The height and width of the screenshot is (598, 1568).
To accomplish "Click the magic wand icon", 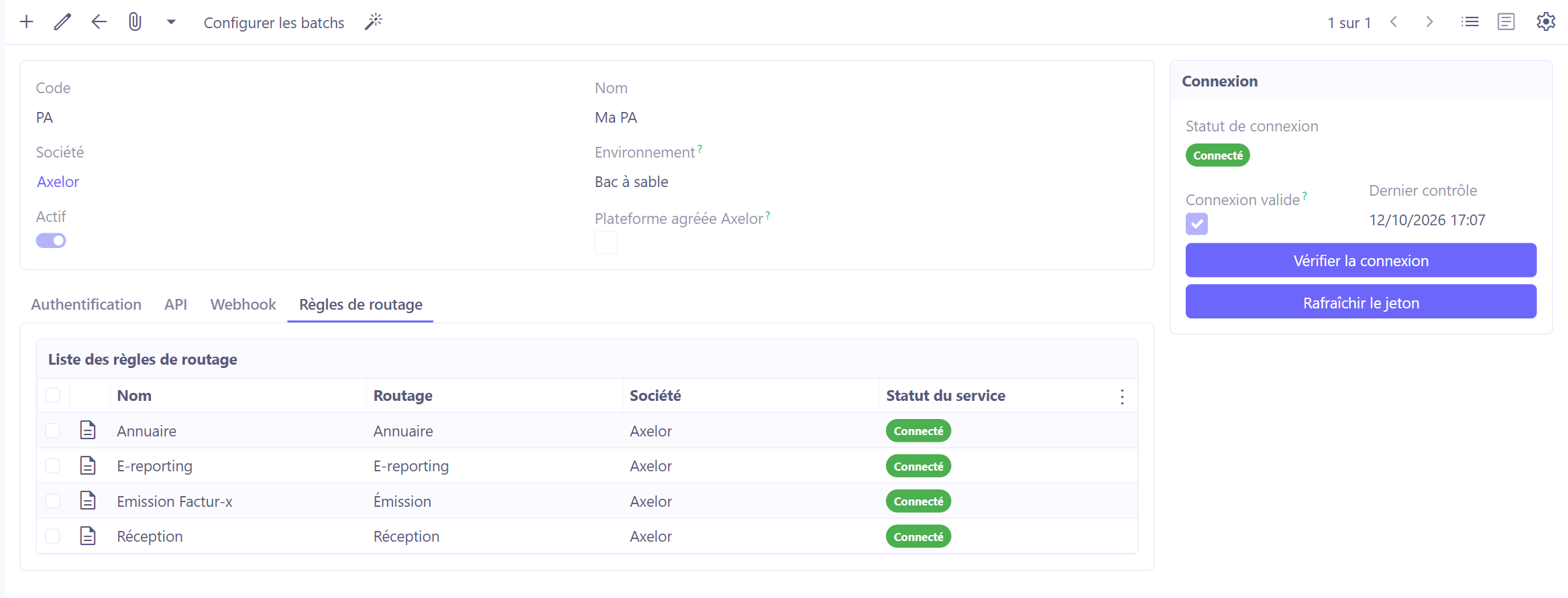I will click(374, 22).
